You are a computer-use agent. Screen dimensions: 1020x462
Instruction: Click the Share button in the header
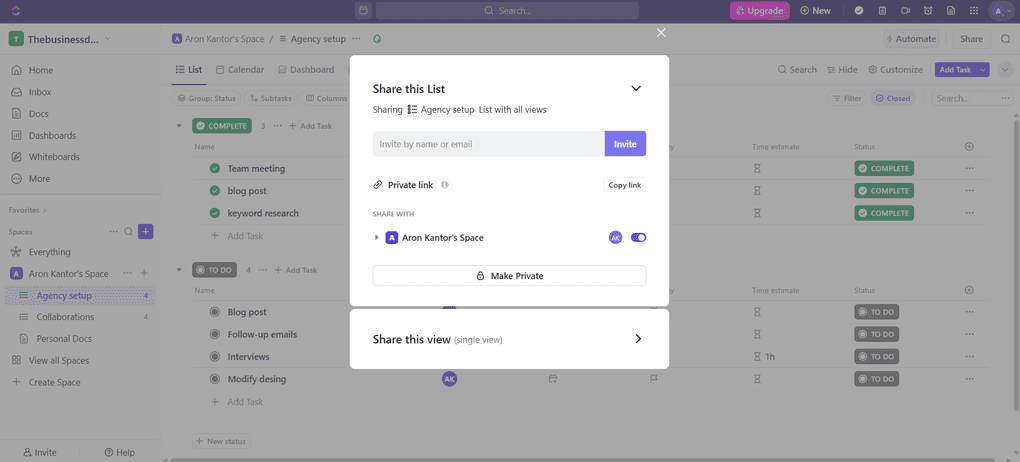click(x=971, y=39)
